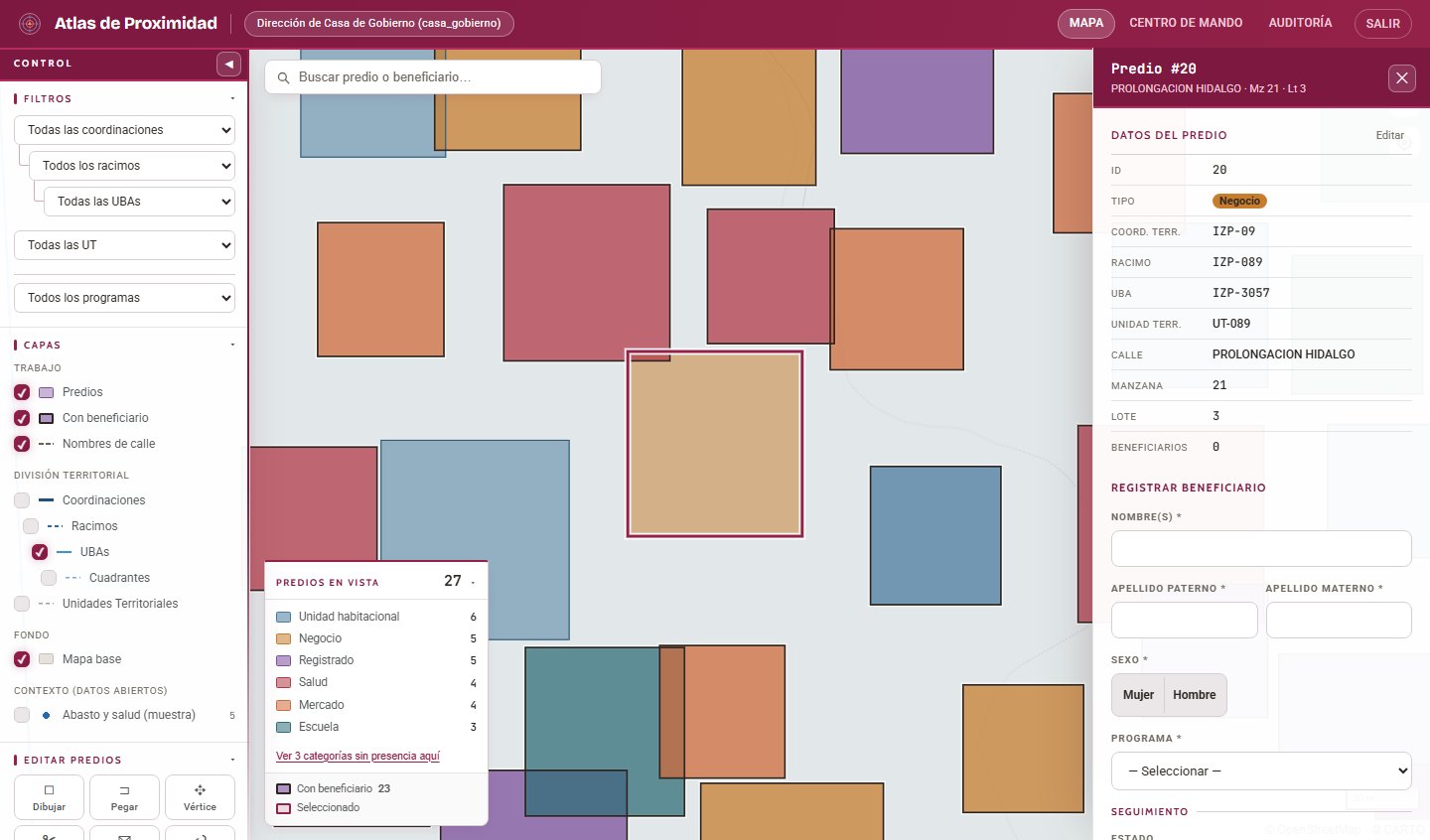Click the Abasto y salud dot icon
Image resolution: width=1430 pixels, height=840 pixels.
[47, 715]
